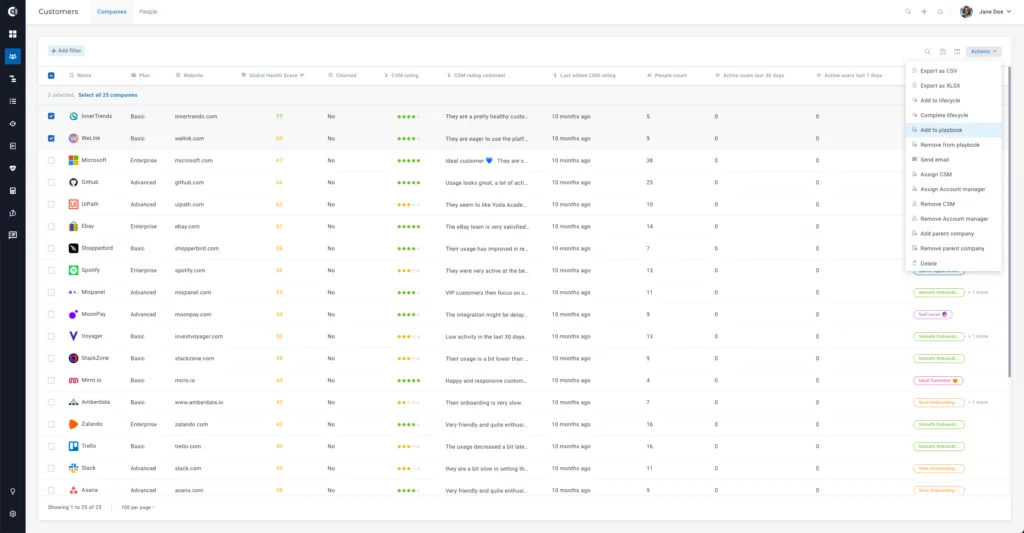
Task: Toggle the select-all header checkbox
Action: click(x=51, y=76)
